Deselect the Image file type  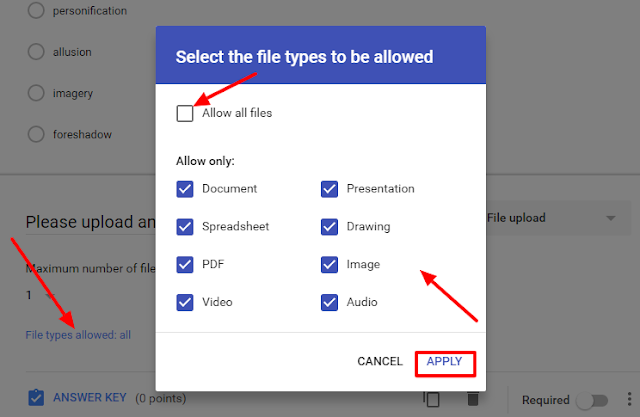pyautogui.click(x=330, y=264)
